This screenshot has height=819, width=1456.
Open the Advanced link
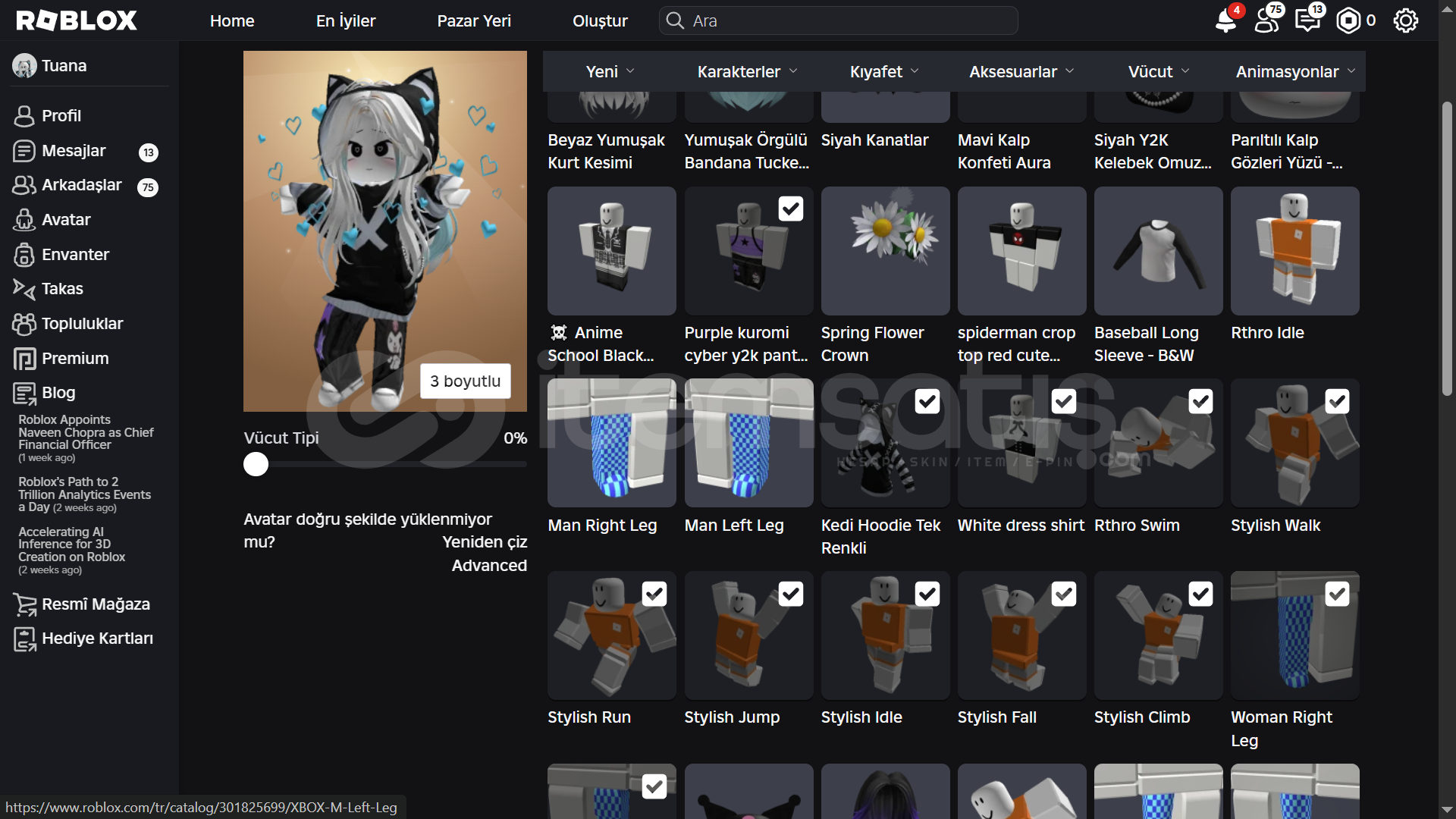(x=489, y=566)
